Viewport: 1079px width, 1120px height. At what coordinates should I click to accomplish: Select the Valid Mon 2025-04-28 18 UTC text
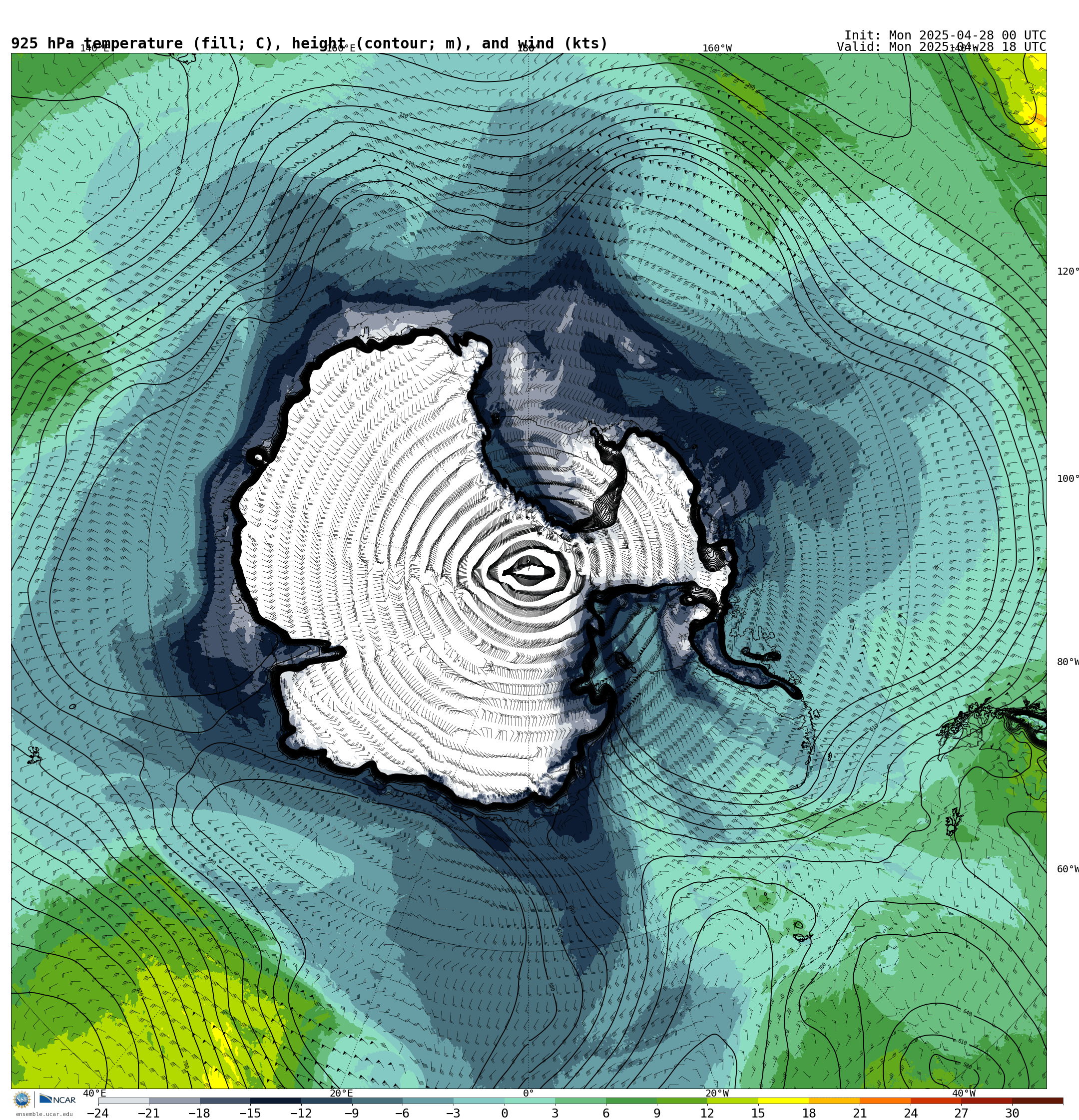tap(941, 47)
